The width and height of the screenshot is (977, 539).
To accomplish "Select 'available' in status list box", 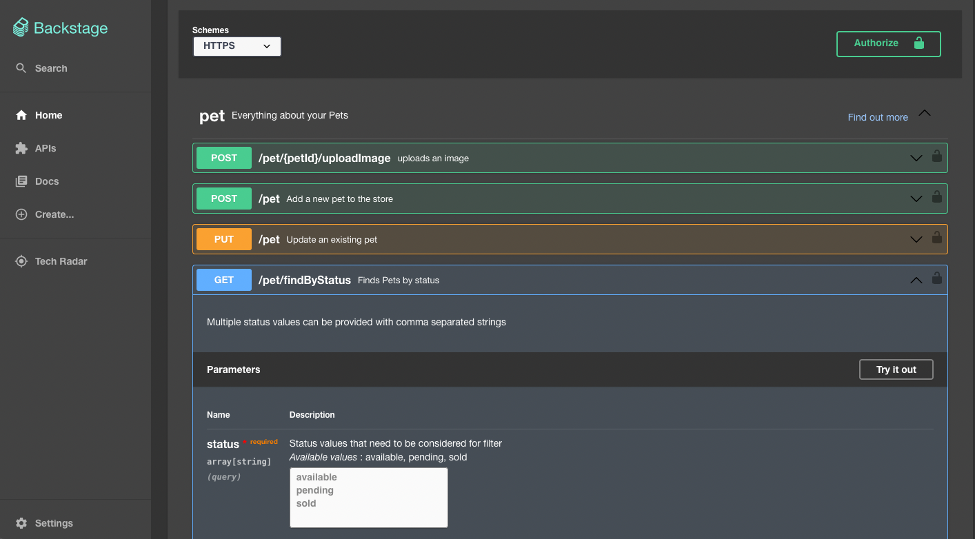I will click(317, 477).
